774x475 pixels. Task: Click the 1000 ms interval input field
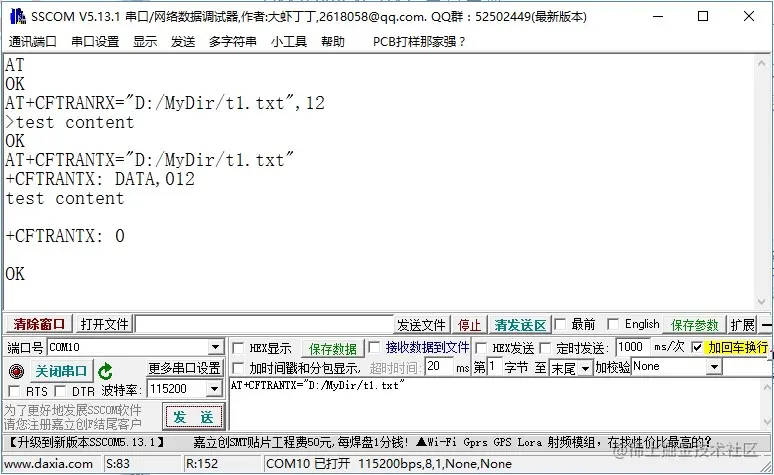632,347
